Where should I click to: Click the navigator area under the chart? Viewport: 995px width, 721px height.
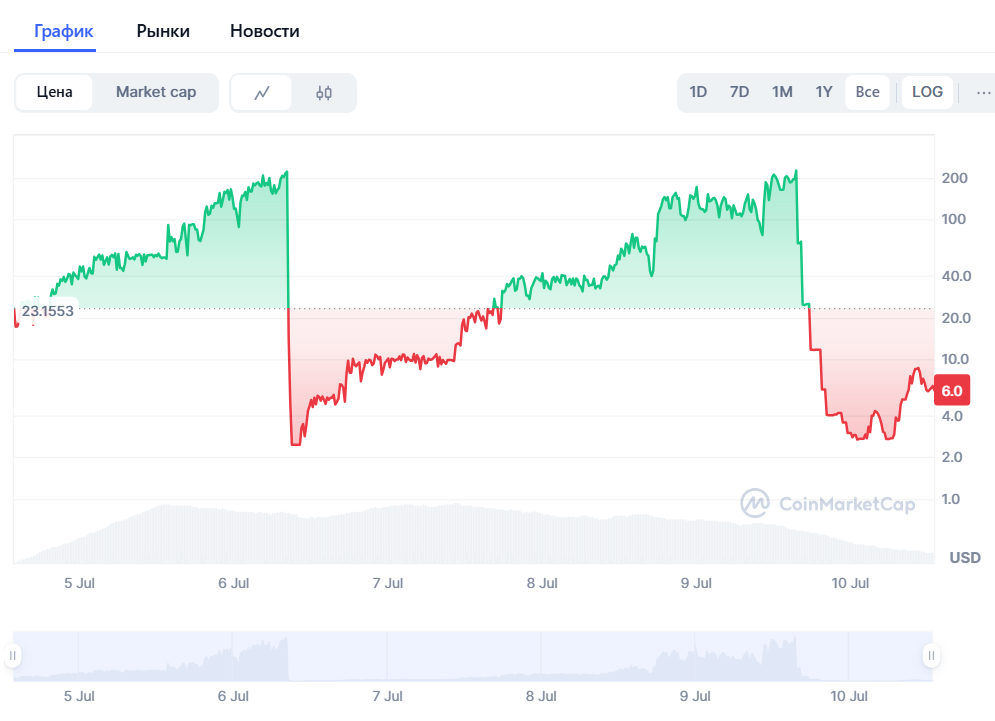473,656
